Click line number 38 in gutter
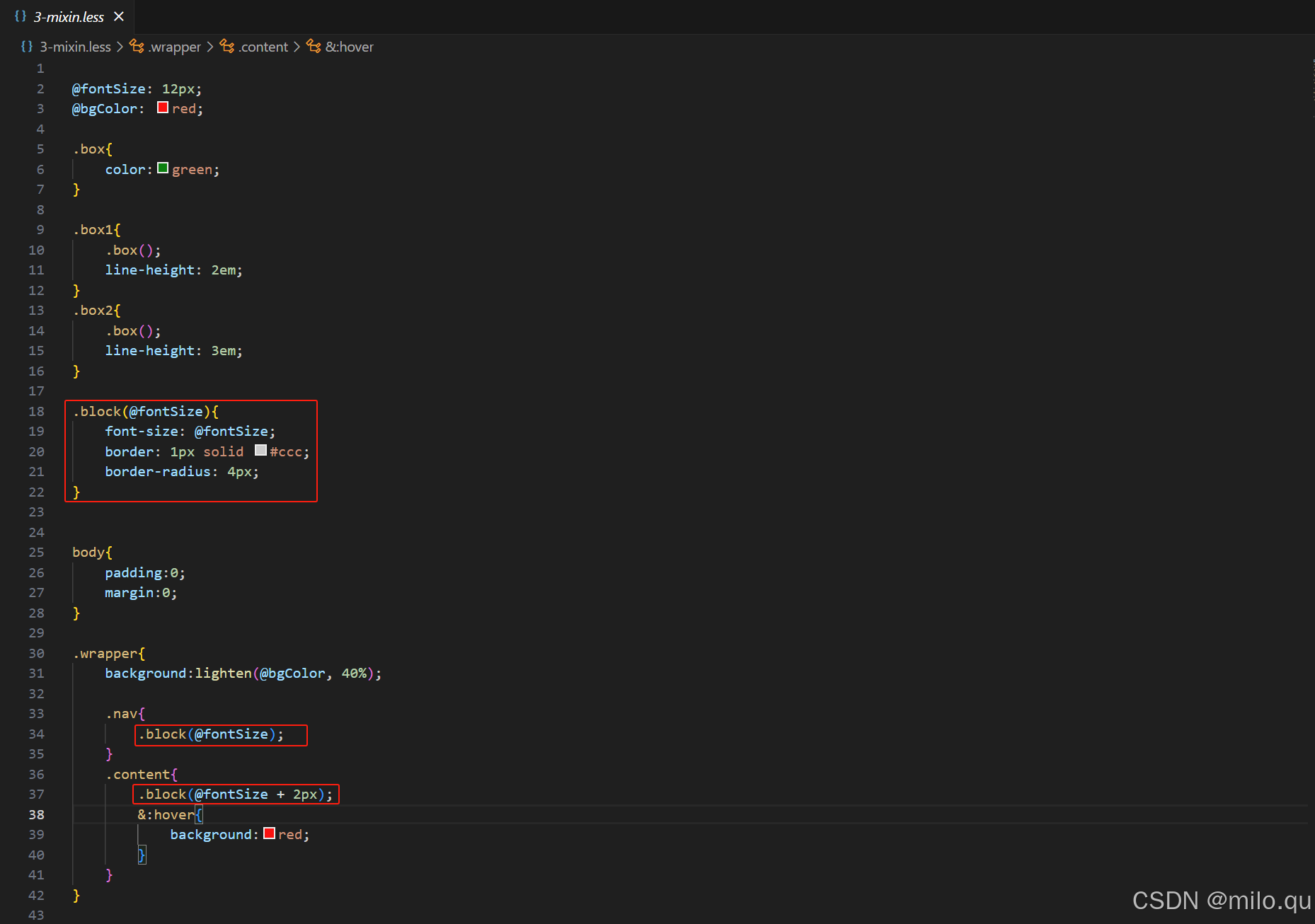The image size is (1315, 924). [x=36, y=814]
